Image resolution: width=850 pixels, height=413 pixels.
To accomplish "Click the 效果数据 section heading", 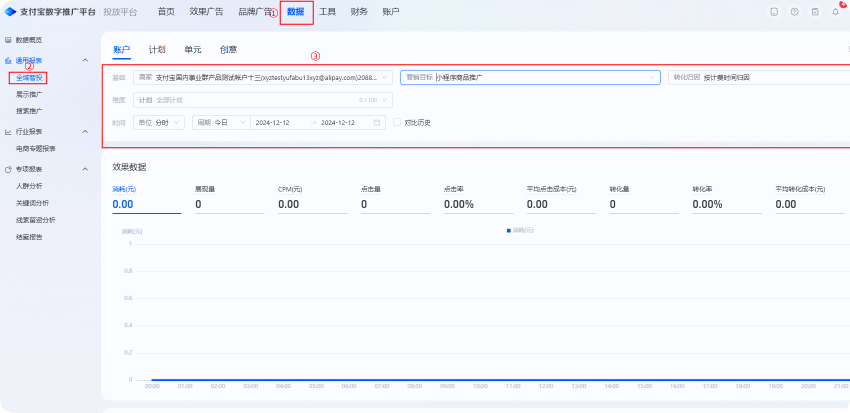I will point(129,166).
